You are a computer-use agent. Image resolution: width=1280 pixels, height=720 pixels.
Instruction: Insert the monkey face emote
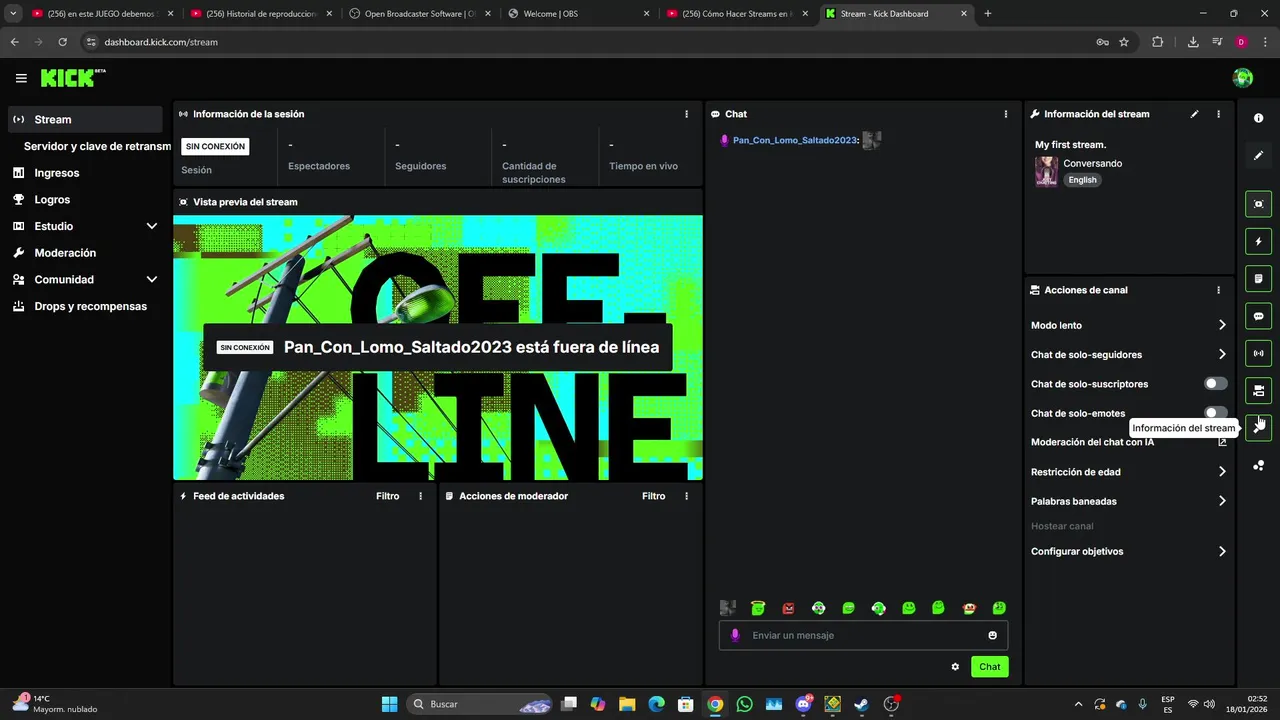click(x=968, y=608)
